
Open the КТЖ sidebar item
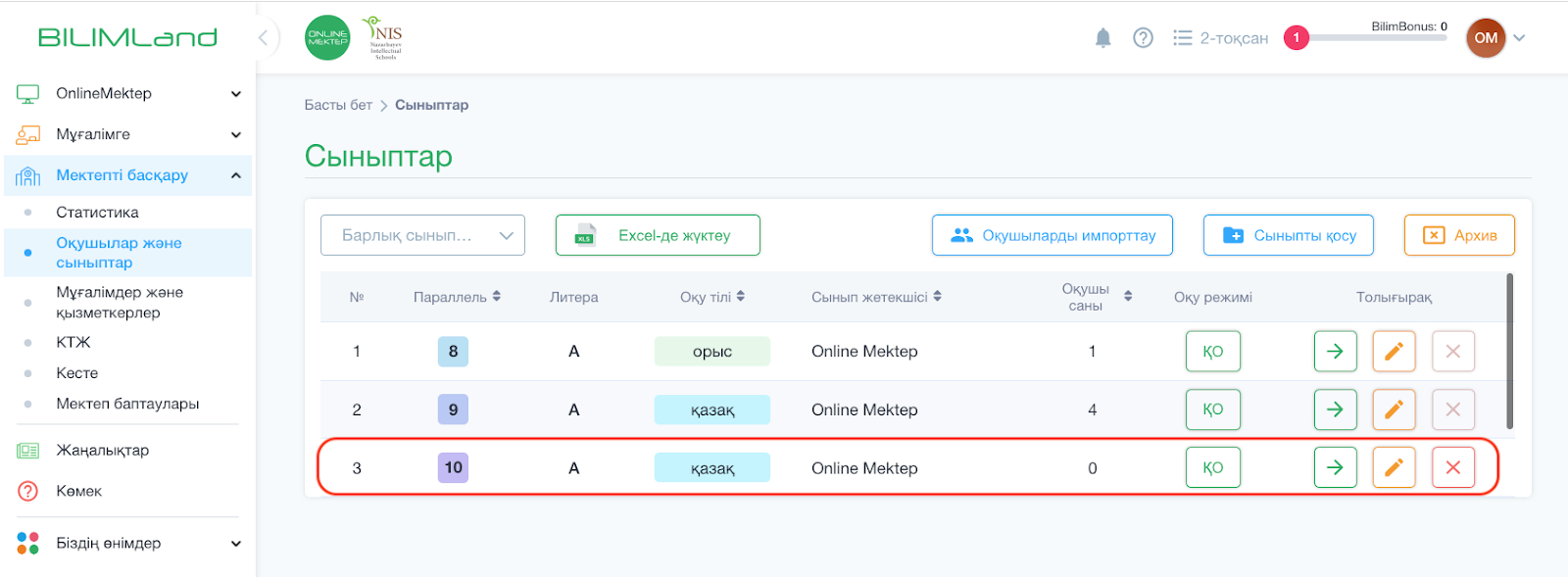(x=73, y=343)
